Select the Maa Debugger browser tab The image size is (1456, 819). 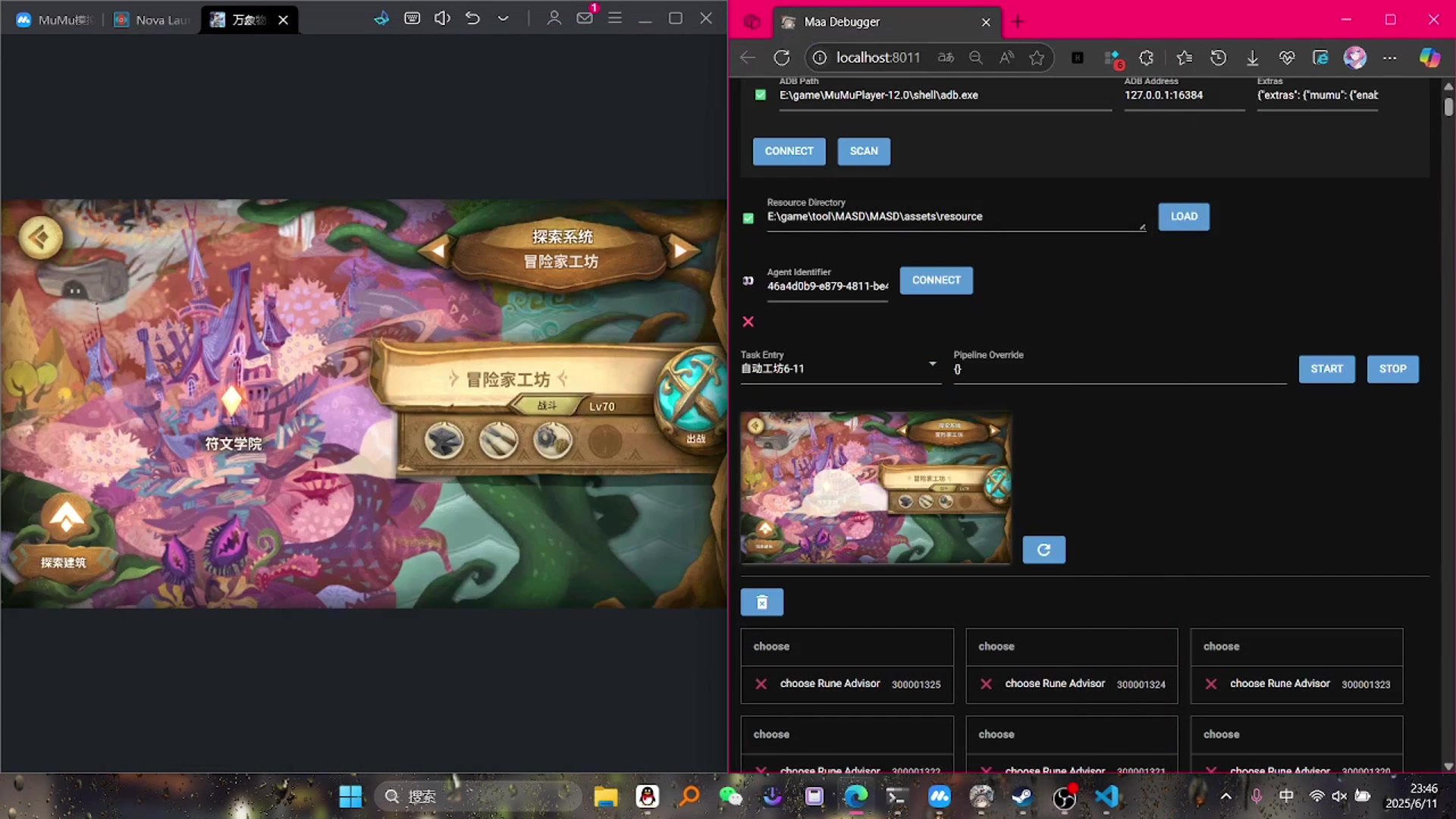[x=886, y=22]
